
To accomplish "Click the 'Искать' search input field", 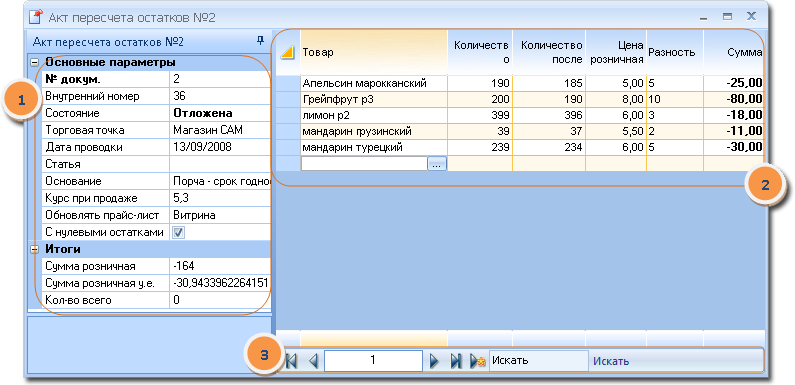I will pos(538,361).
